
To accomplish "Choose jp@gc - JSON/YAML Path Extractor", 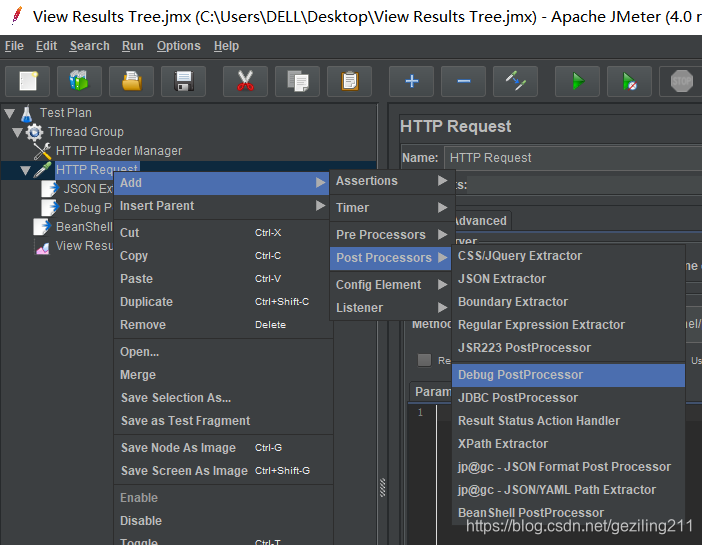I will [x=569, y=490].
